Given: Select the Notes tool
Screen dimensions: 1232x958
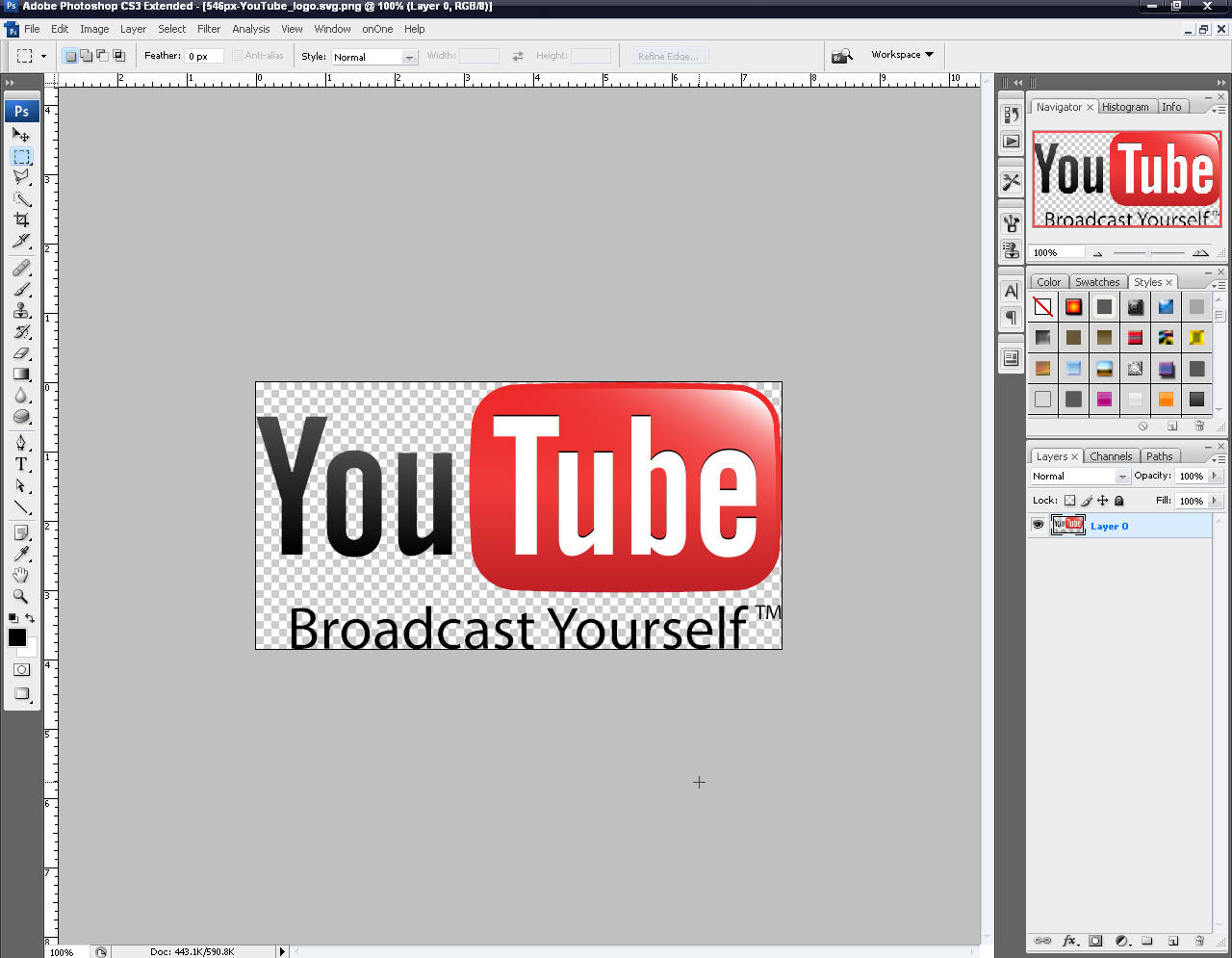Looking at the screenshot, I should point(21,532).
